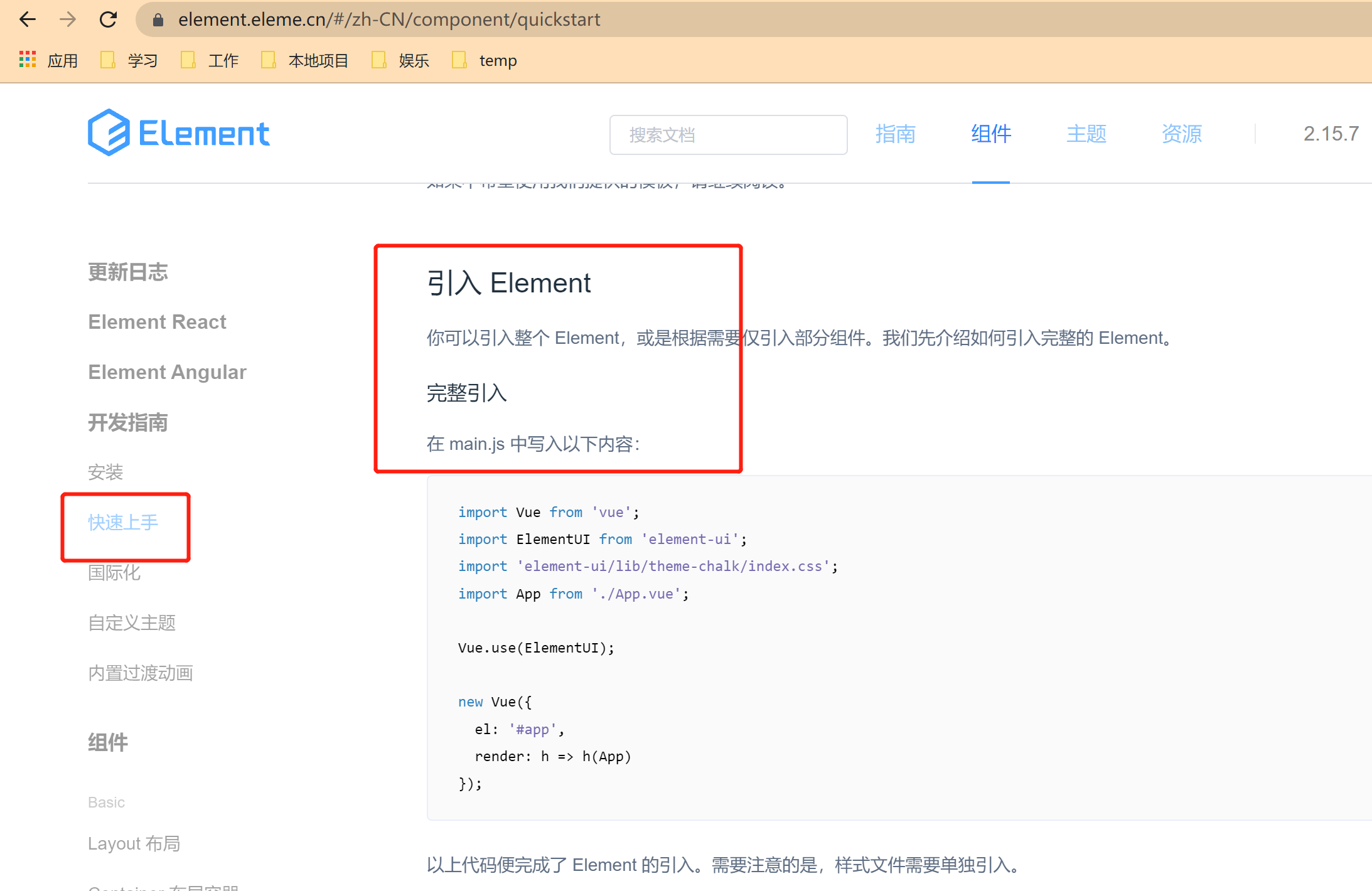Click the 完整引入 subheading
Image resolution: width=1372 pixels, height=891 pixels.
click(x=467, y=393)
